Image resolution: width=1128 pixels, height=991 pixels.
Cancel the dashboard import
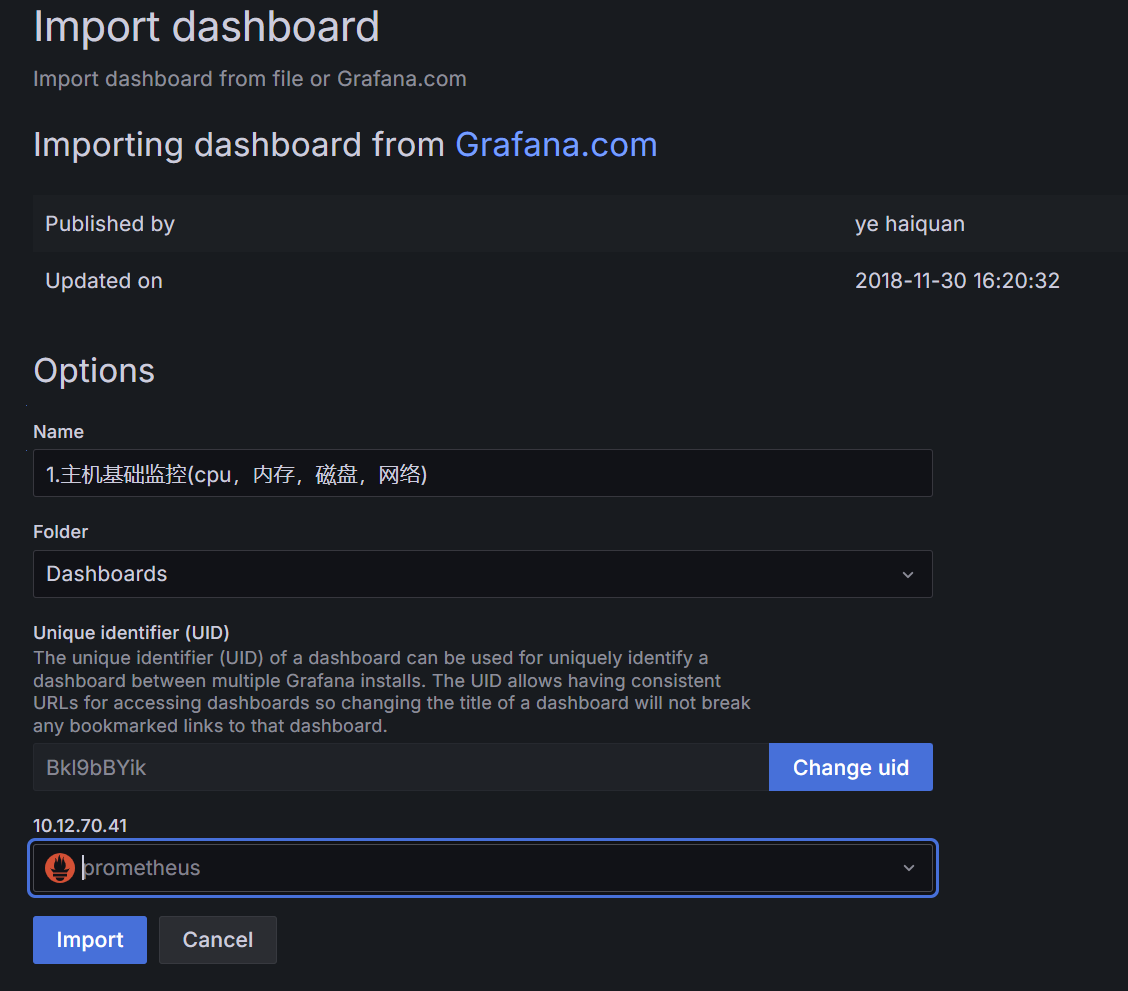[x=217, y=939]
